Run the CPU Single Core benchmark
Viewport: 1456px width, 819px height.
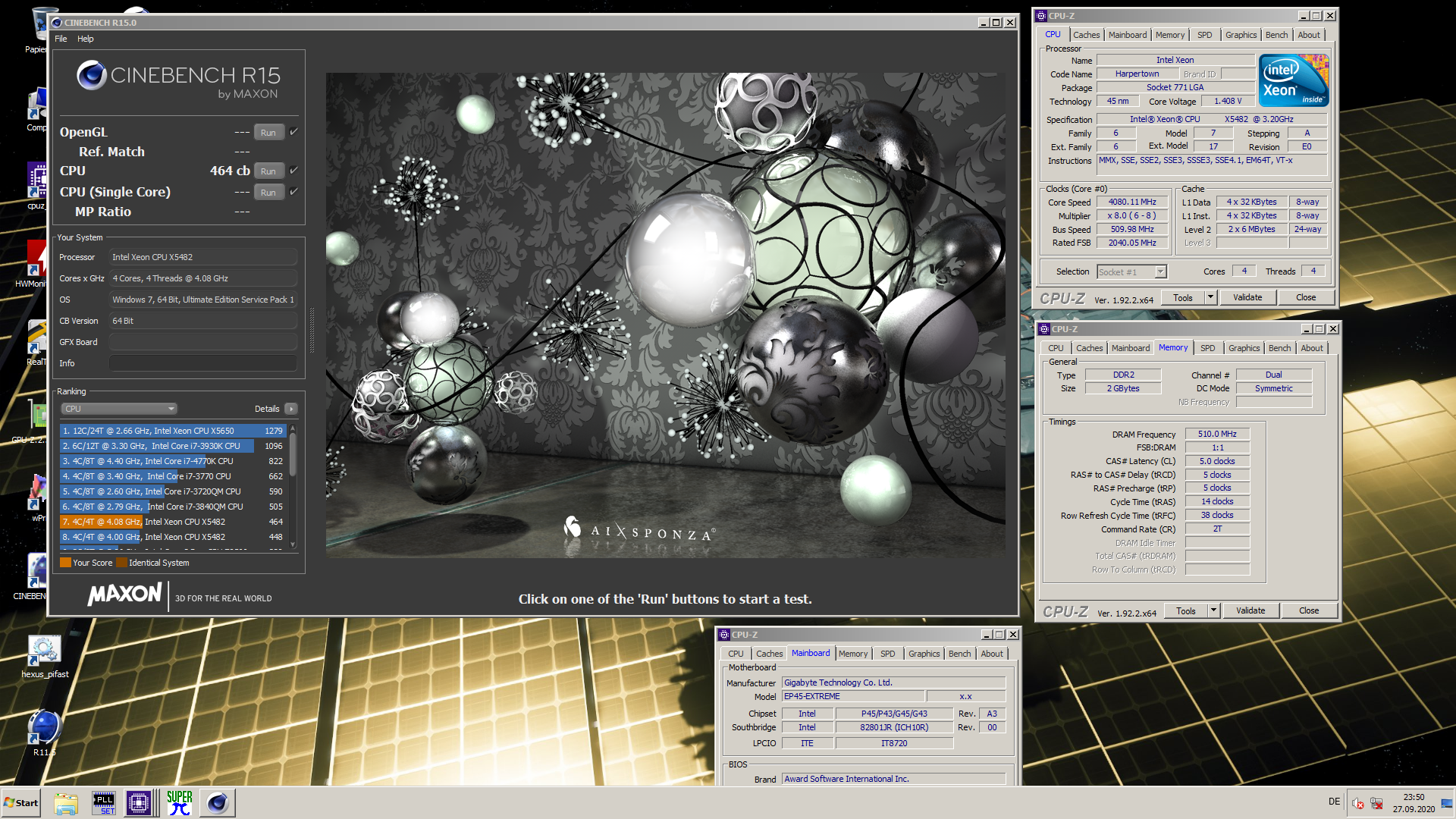(268, 193)
